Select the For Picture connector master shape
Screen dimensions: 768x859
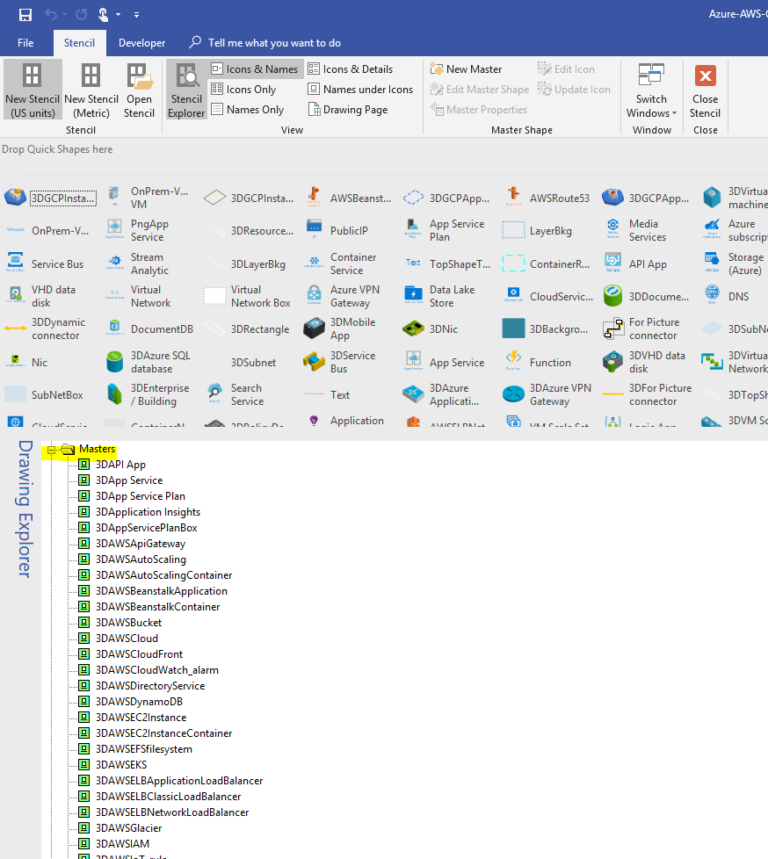641,329
